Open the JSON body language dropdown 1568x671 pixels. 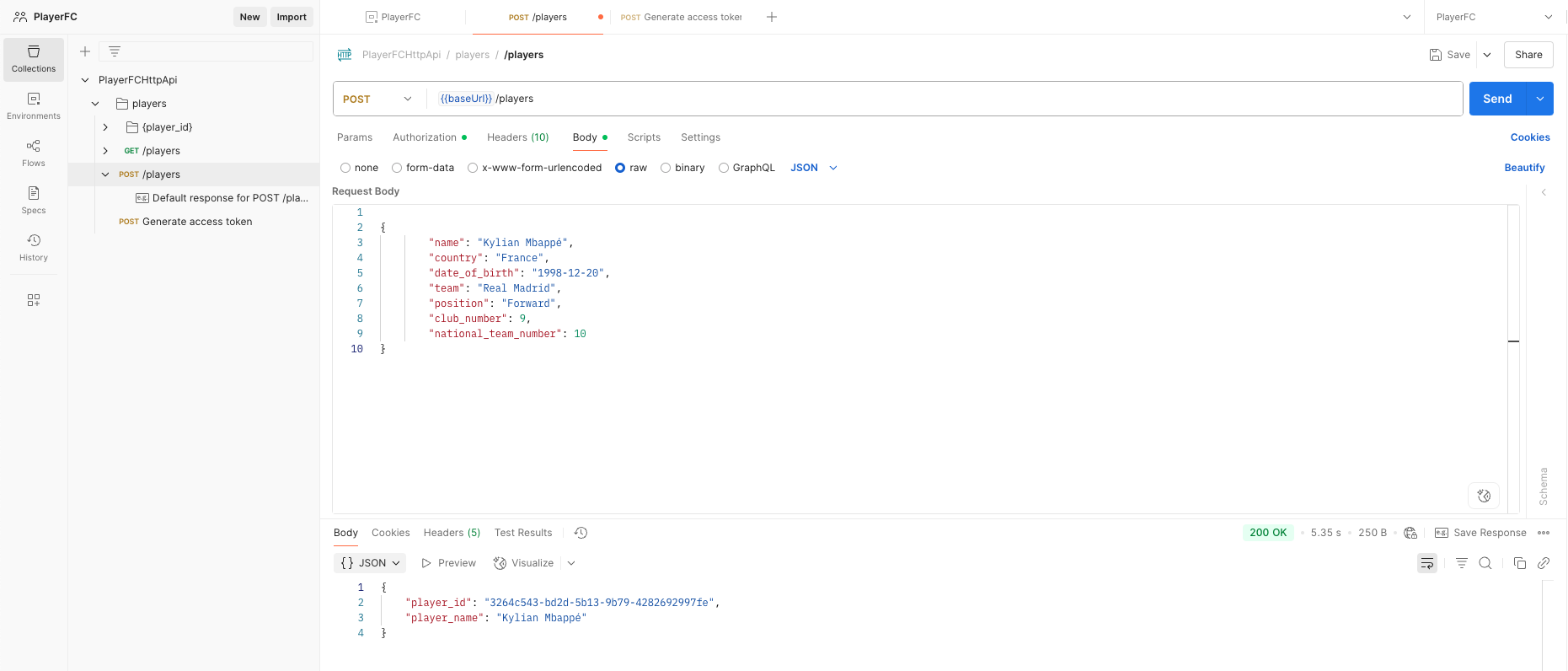[x=814, y=168]
